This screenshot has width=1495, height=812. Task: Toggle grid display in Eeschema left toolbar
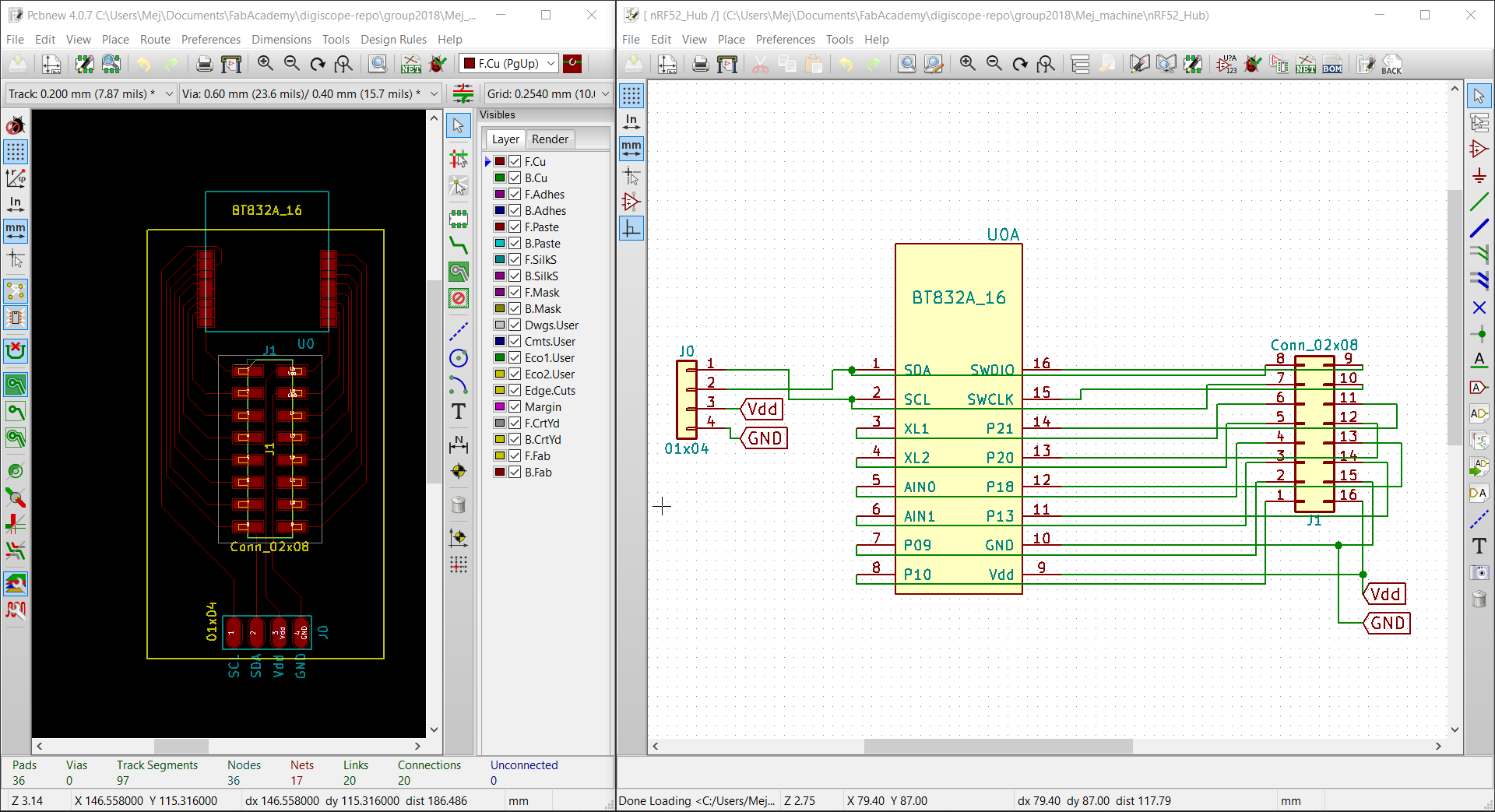(631, 96)
